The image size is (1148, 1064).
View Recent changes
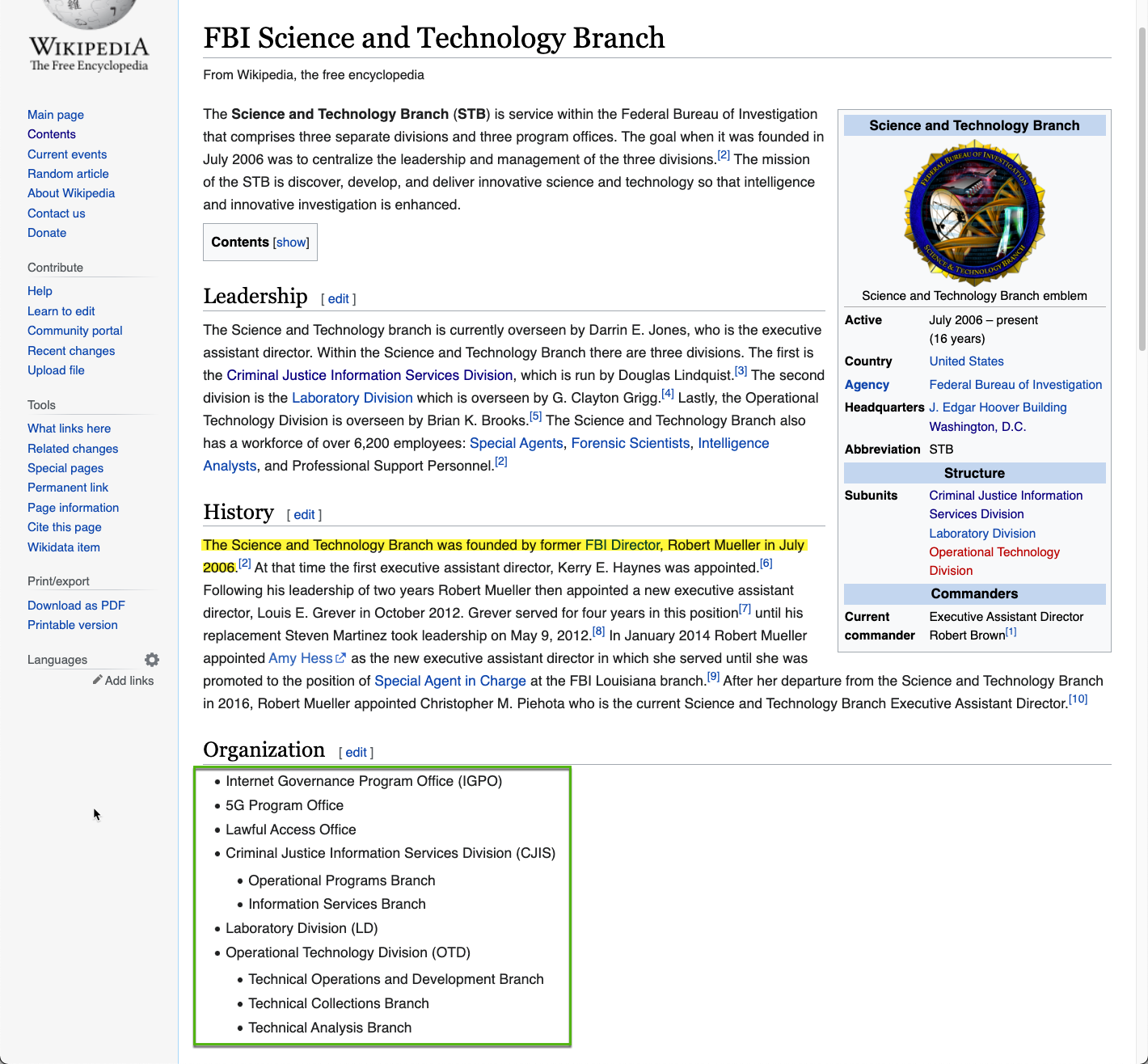point(71,351)
